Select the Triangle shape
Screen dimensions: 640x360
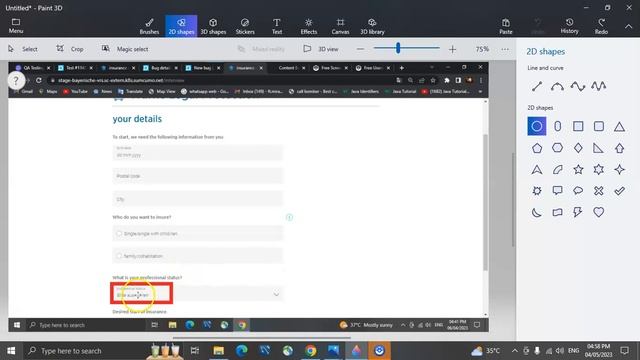pos(619,126)
